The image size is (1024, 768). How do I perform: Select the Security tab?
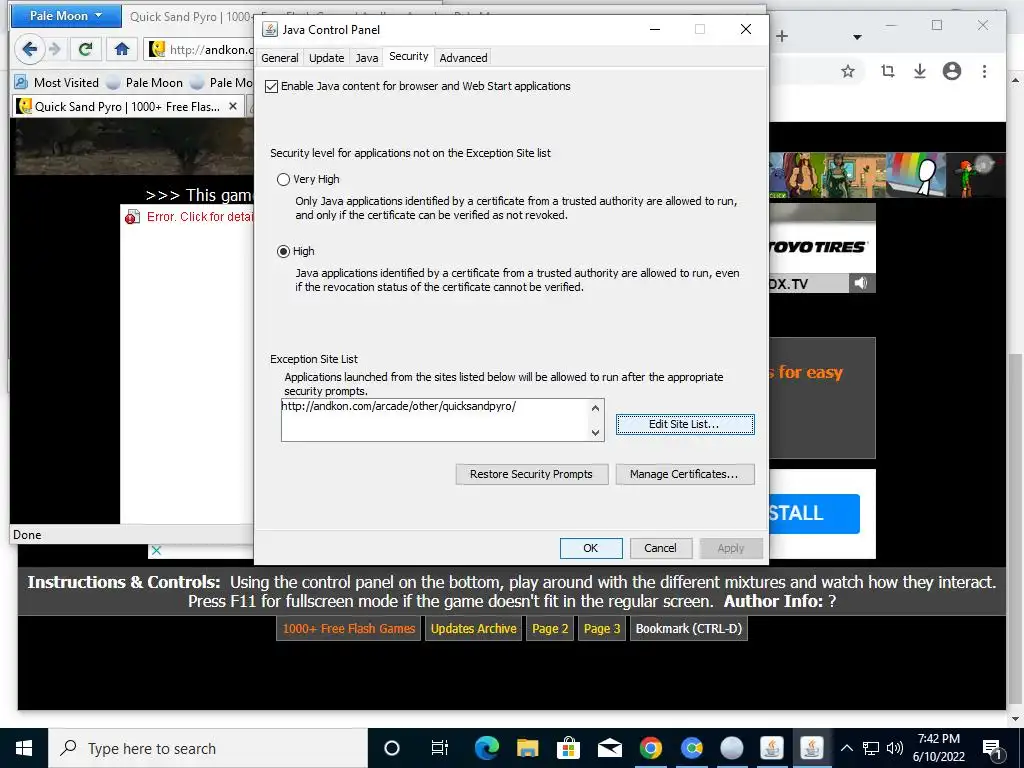409,56
